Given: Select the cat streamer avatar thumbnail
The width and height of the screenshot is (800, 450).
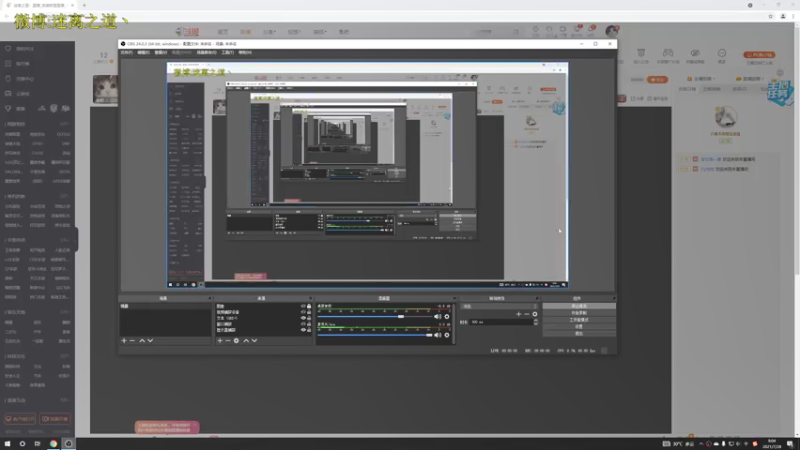Looking at the screenshot, I should point(105,89).
